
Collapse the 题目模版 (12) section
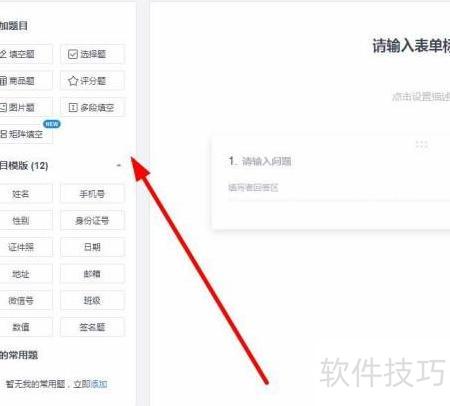(x=119, y=165)
